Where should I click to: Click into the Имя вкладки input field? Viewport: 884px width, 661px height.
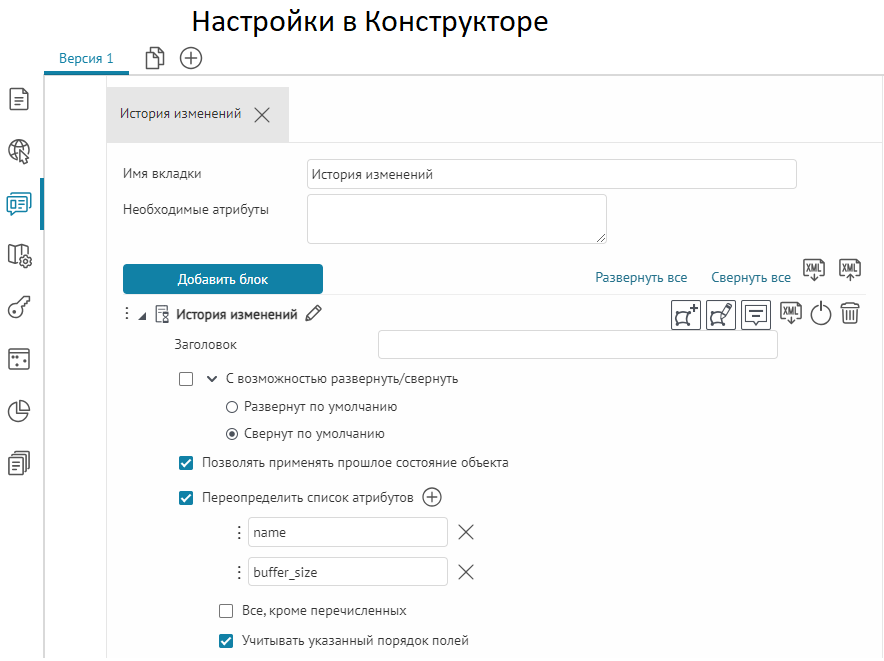pyautogui.click(x=551, y=174)
